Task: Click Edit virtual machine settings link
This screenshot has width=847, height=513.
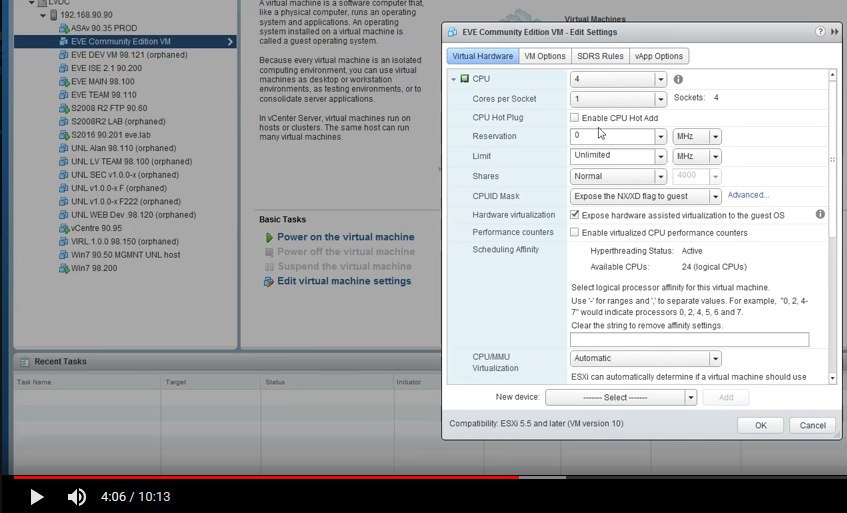Action: [x=344, y=281]
